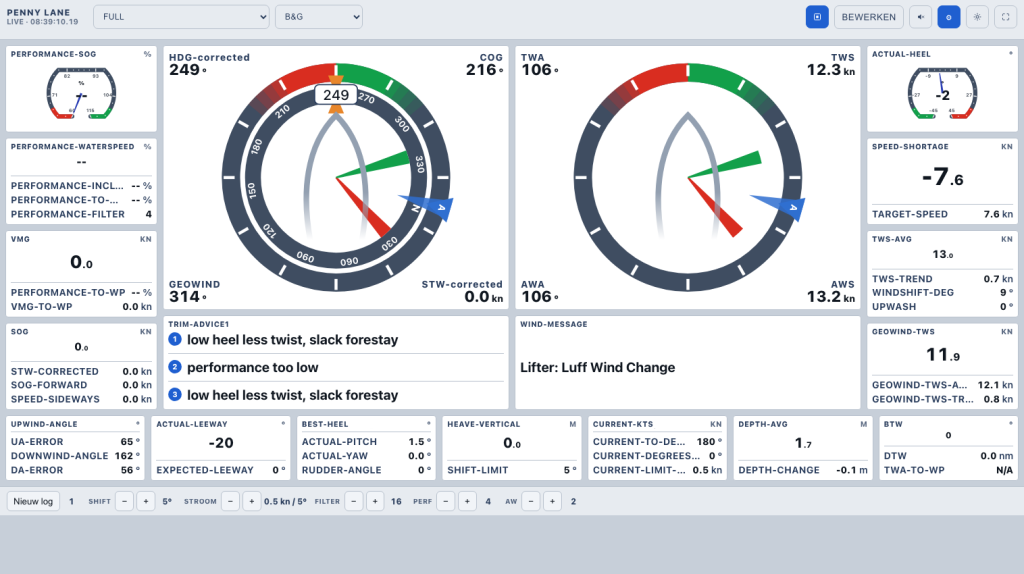Screen dimensions: 1024x574
Task: Click the red pointer on wind dial
Action: coord(716,207)
